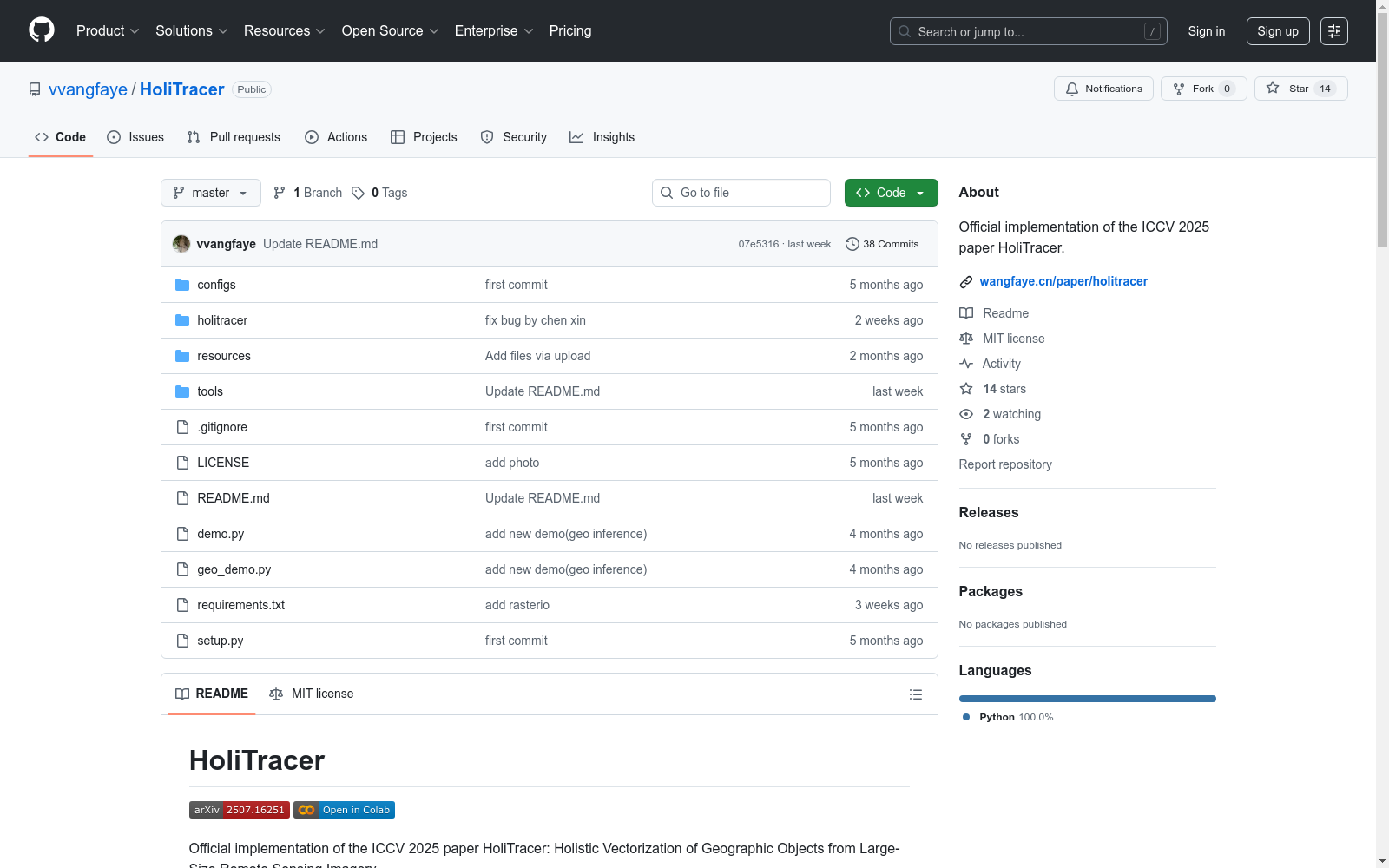Open the green Code dropdown button
The height and width of the screenshot is (868, 1389).
[x=892, y=193]
